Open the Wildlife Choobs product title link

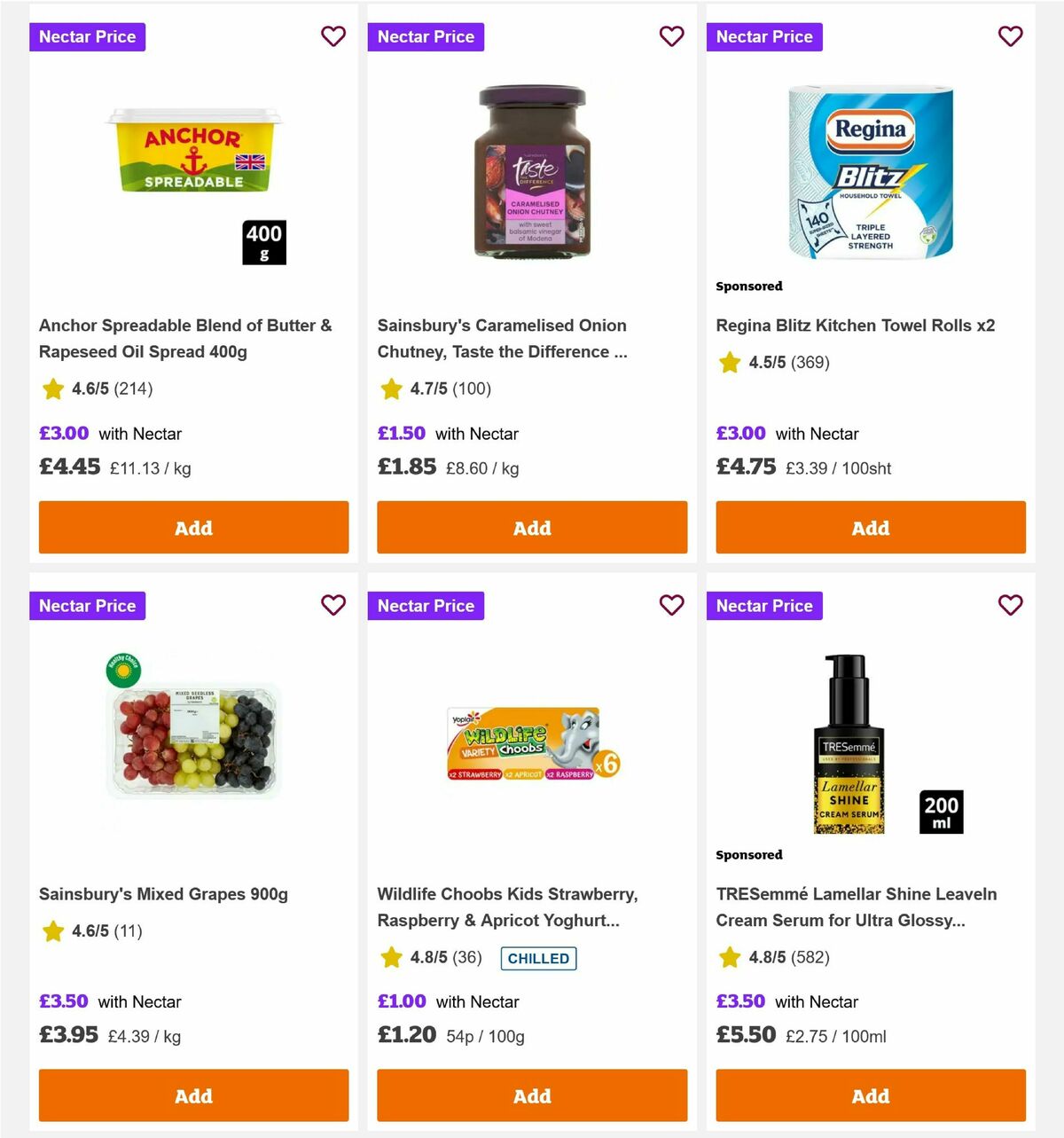click(x=507, y=906)
